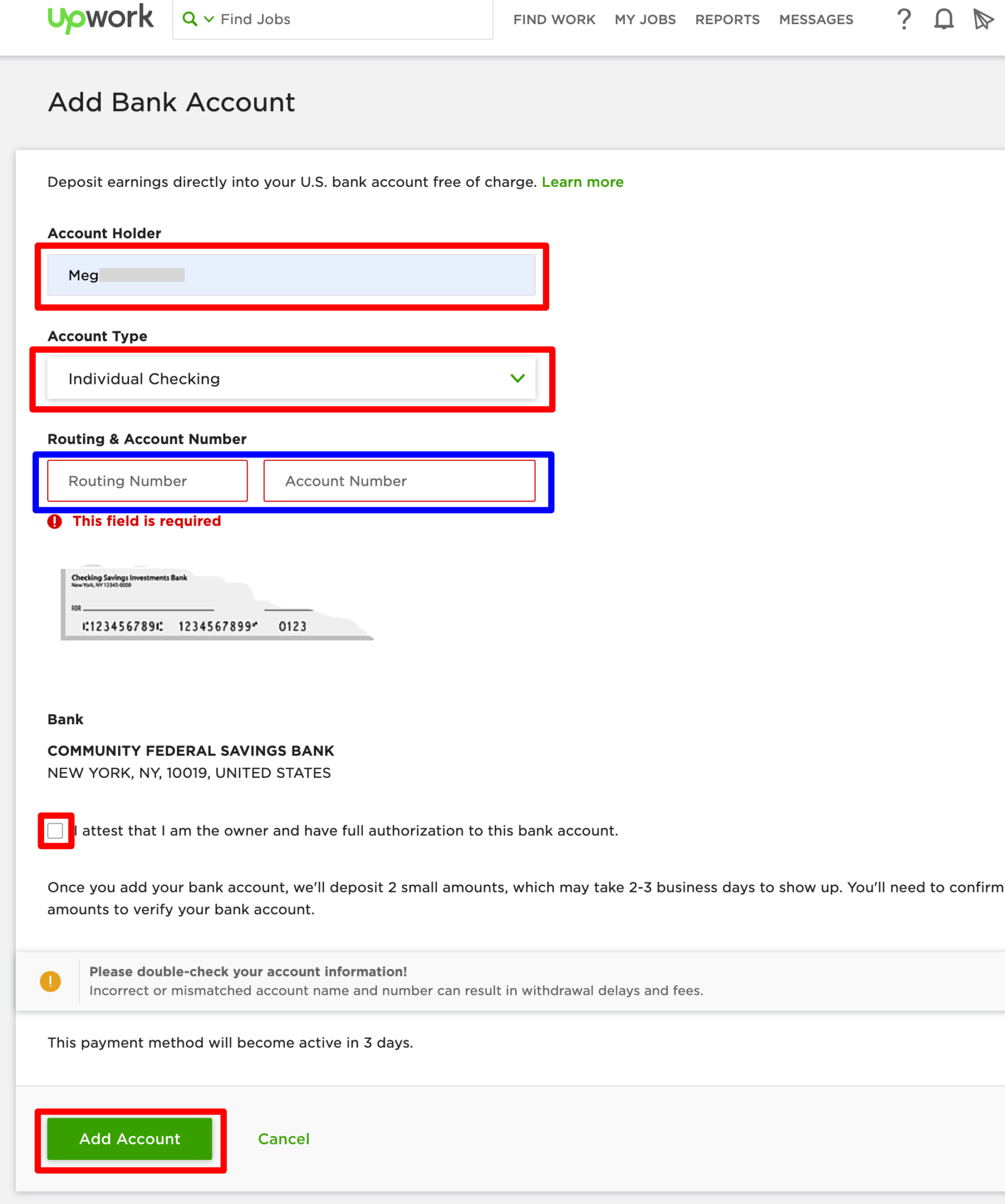This screenshot has height=1204, width=1005.
Task: Click into the Routing Number field
Action: pyautogui.click(x=147, y=481)
